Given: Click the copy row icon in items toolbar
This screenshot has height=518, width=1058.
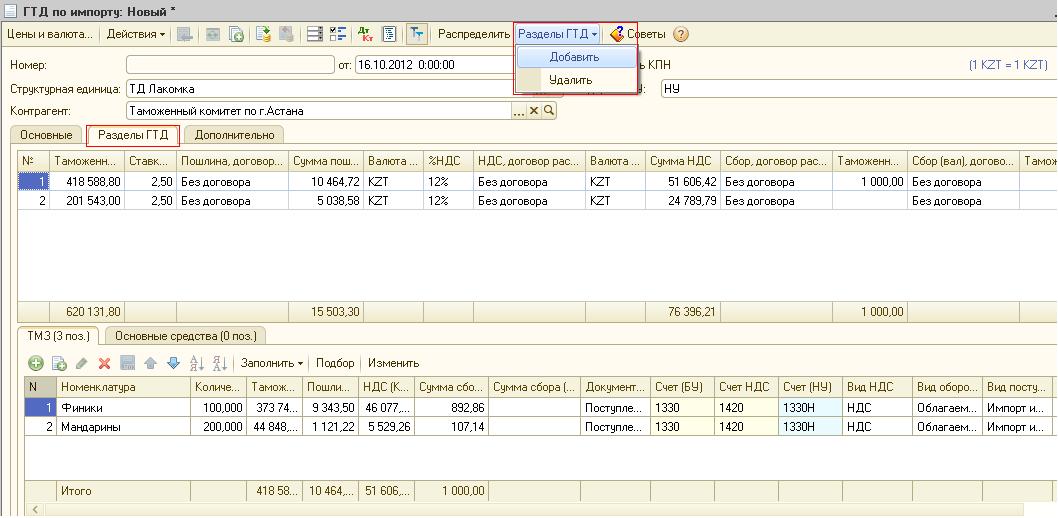Looking at the screenshot, I should pyautogui.click(x=58, y=363).
